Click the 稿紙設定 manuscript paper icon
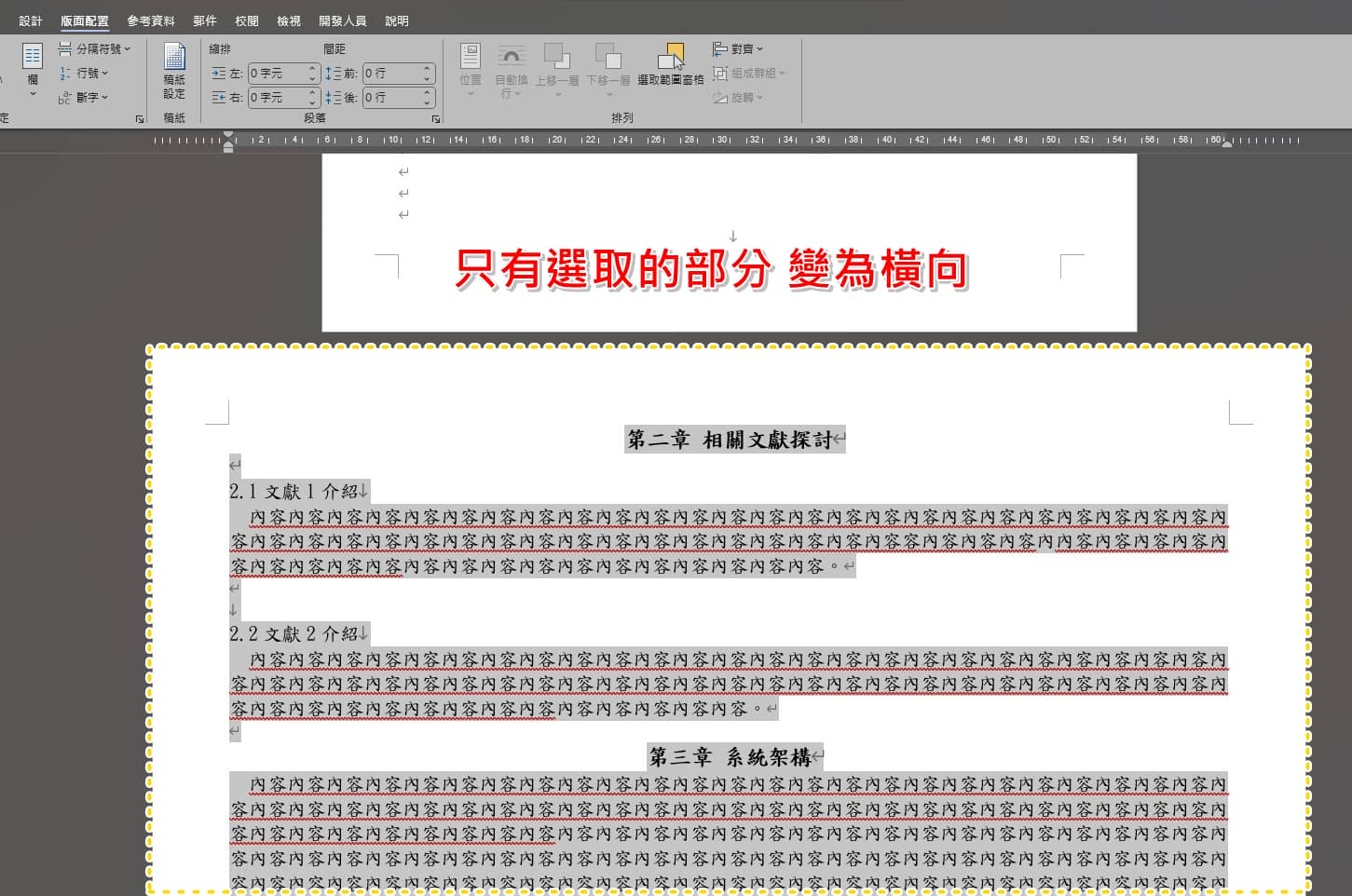Viewport: 1352px width, 896px height. pos(174,70)
